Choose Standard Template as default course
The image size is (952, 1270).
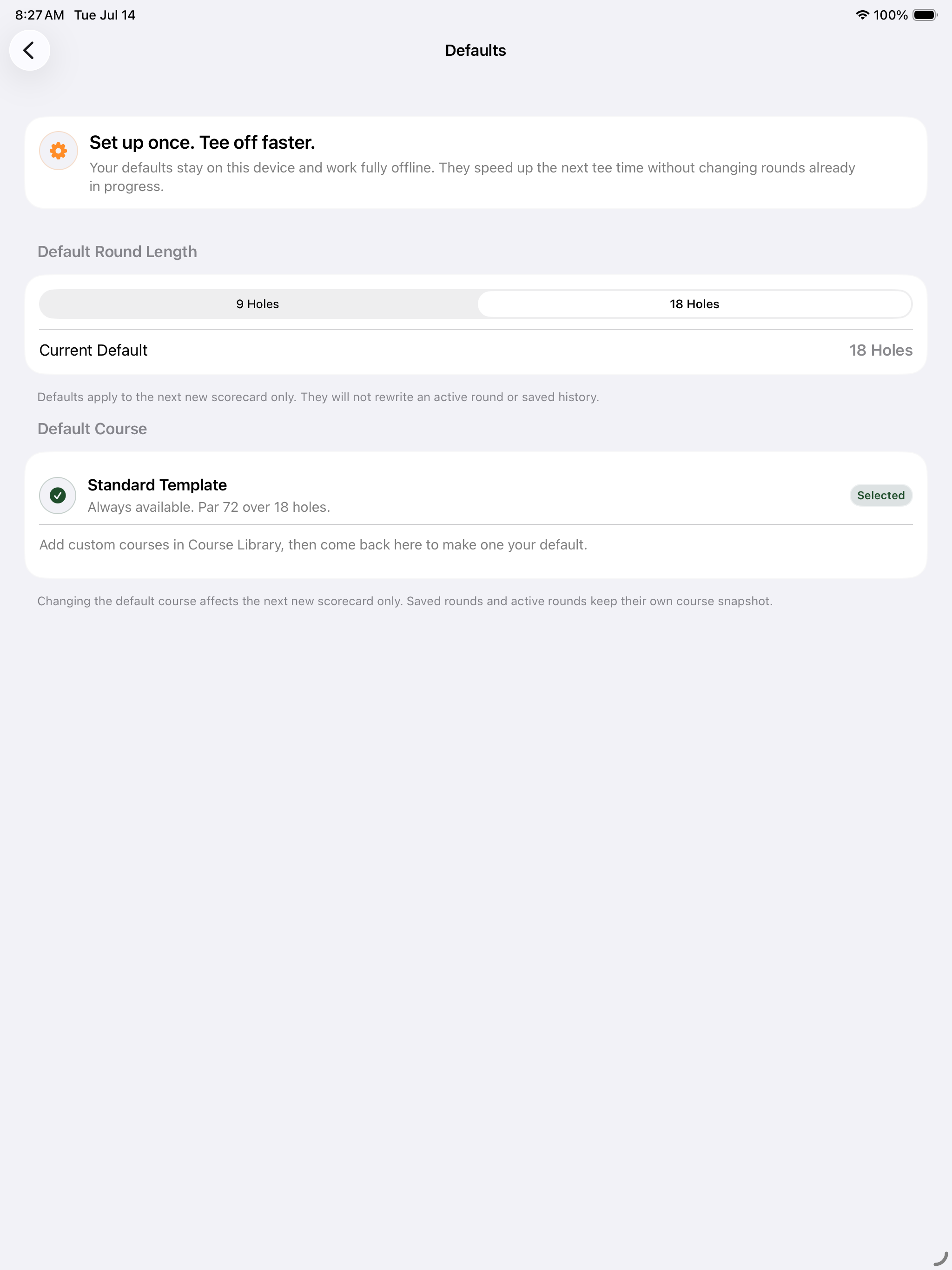(x=476, y=496)
